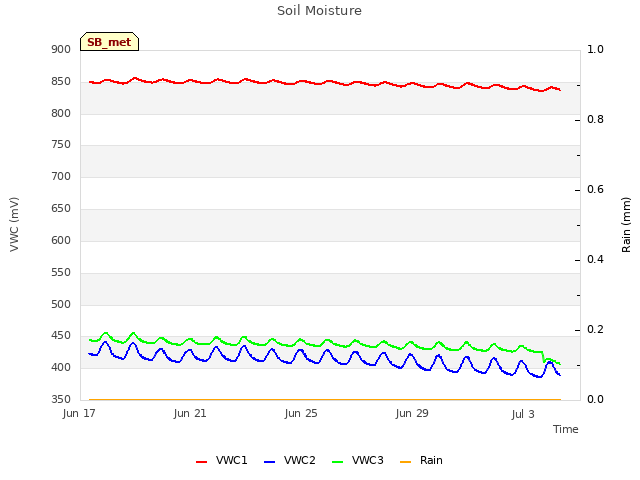Click the orange Rain line in the plot

[325, 400]
